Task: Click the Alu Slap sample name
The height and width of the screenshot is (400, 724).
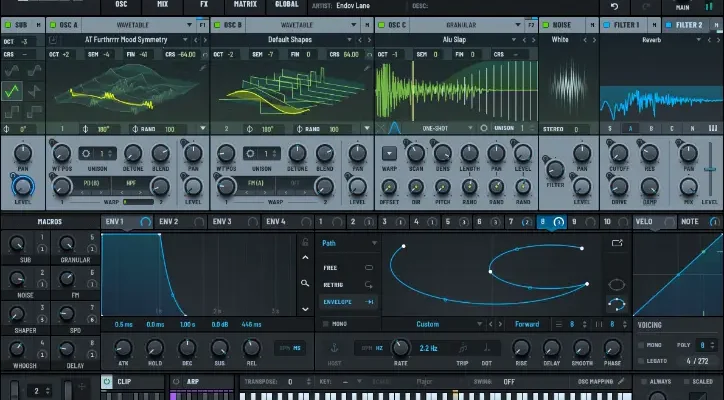Action: [x=456, y=41]
